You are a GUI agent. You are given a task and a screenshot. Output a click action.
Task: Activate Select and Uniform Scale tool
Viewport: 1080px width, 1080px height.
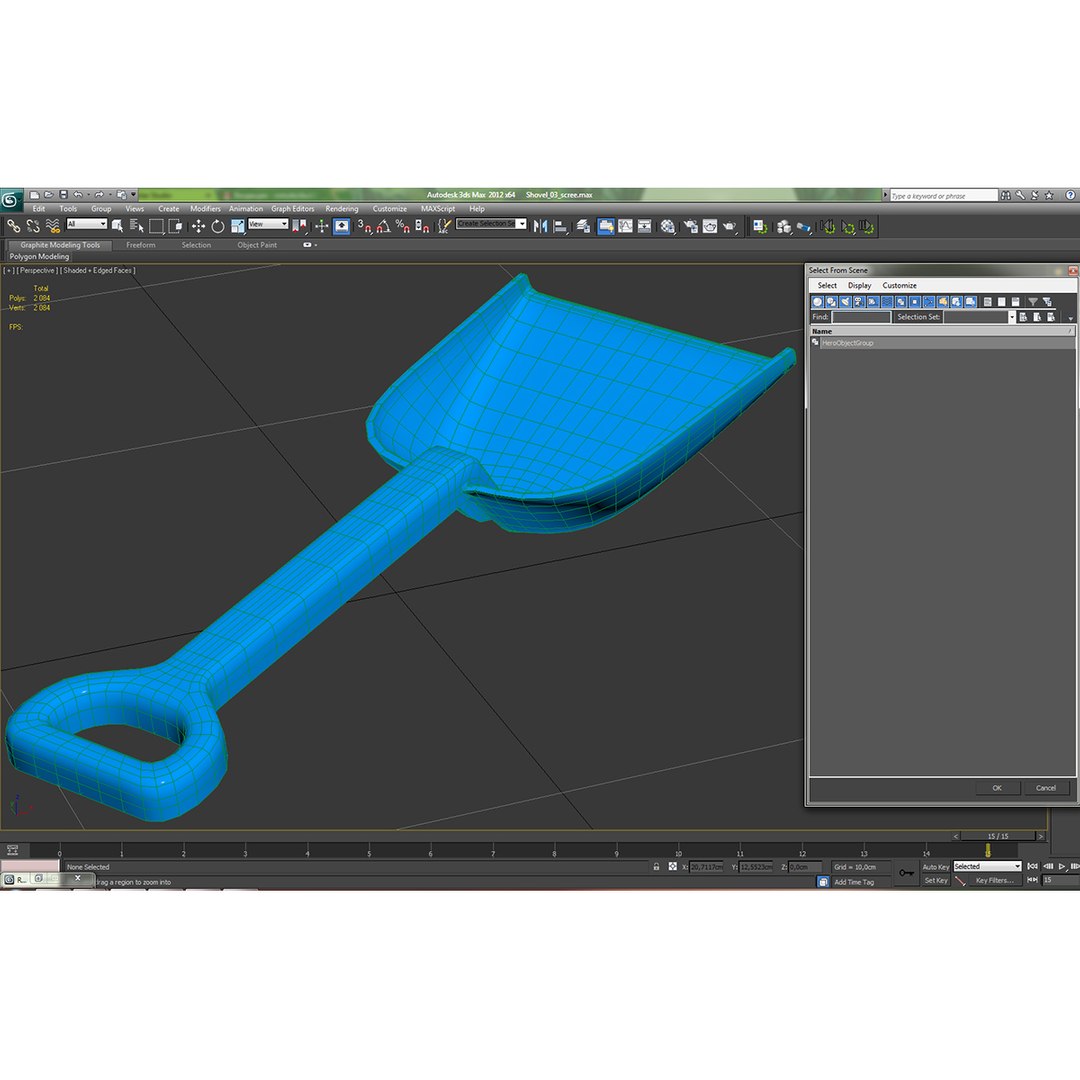click(238, 226)
